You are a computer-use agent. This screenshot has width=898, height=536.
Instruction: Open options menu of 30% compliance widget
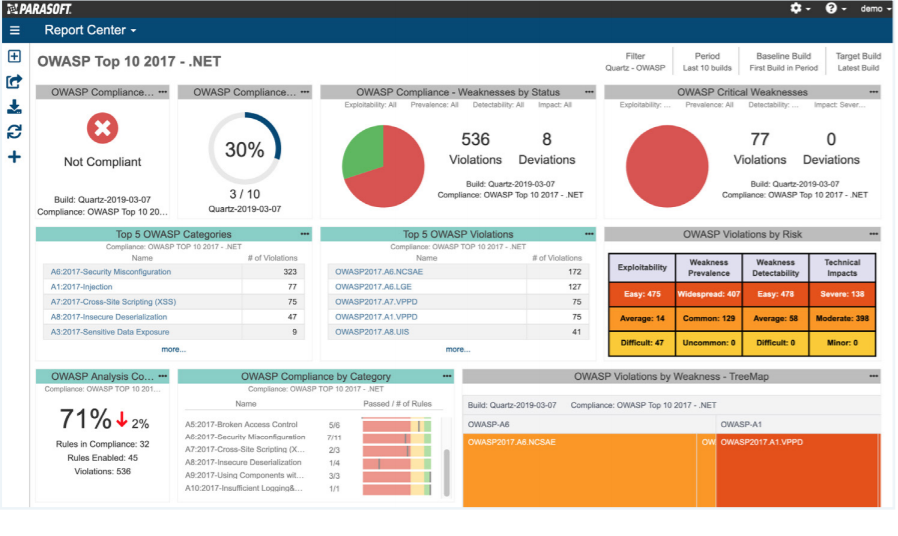305,92
